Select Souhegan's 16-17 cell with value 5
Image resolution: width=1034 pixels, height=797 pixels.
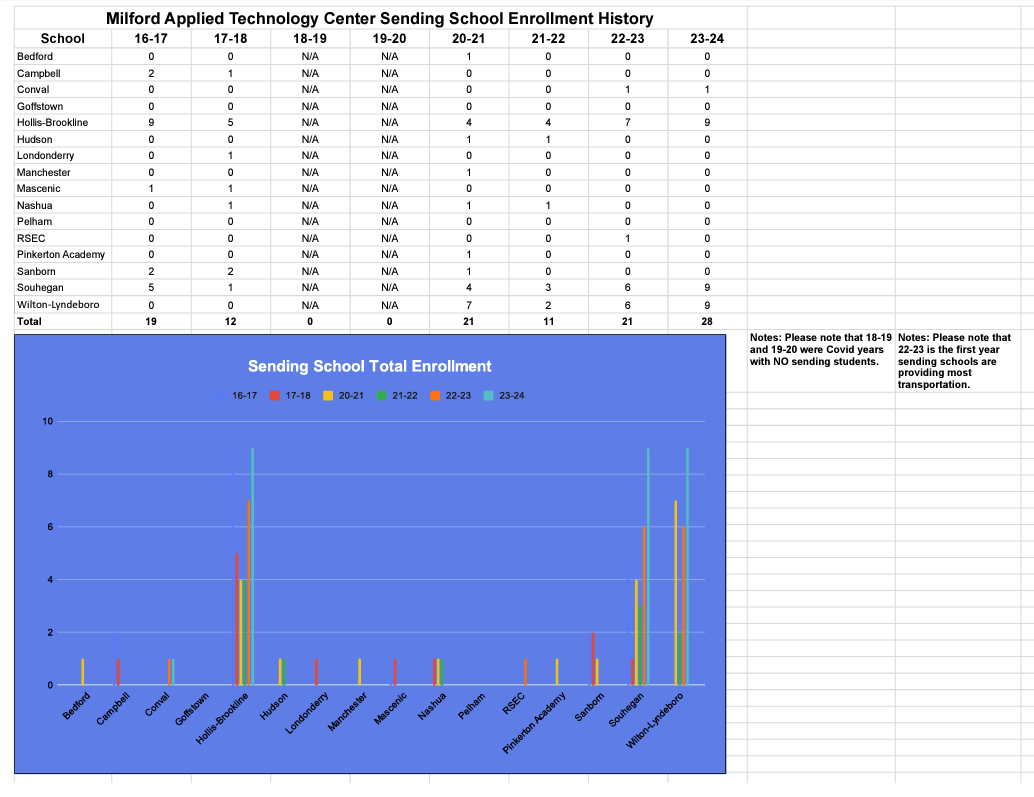click(151, 287)
